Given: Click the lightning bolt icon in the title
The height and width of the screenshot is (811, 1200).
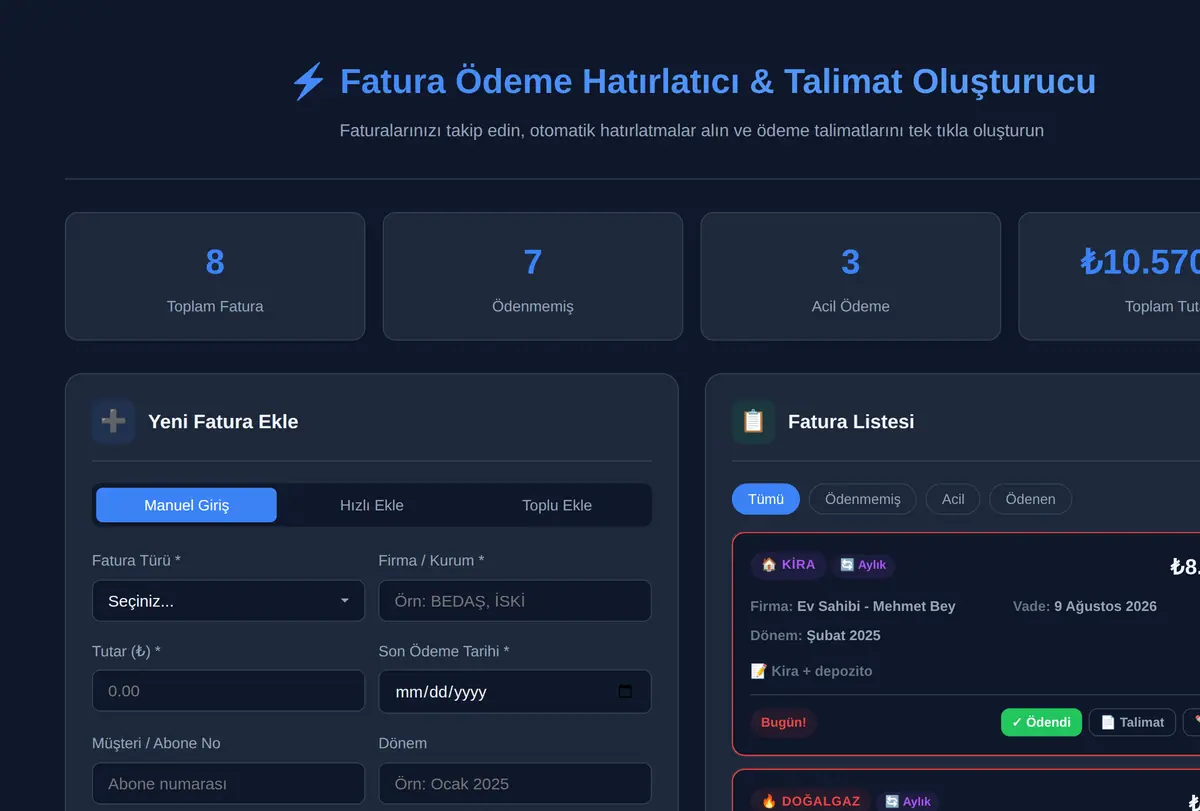Looking at the screenshot, I should tap(308, 81).
